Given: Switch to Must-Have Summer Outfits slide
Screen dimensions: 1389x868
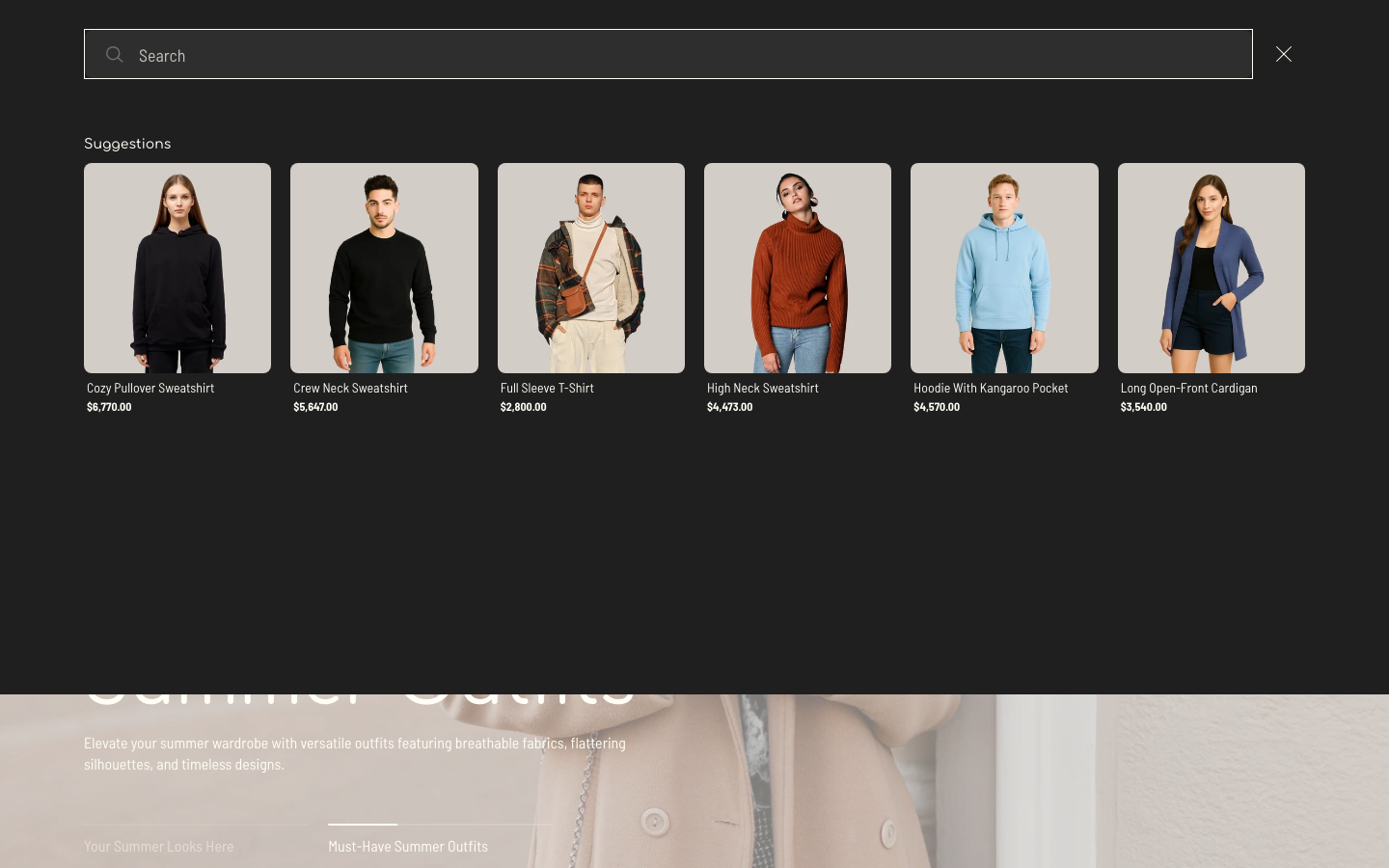Looking at the screenshot, I should coord(408,846).
